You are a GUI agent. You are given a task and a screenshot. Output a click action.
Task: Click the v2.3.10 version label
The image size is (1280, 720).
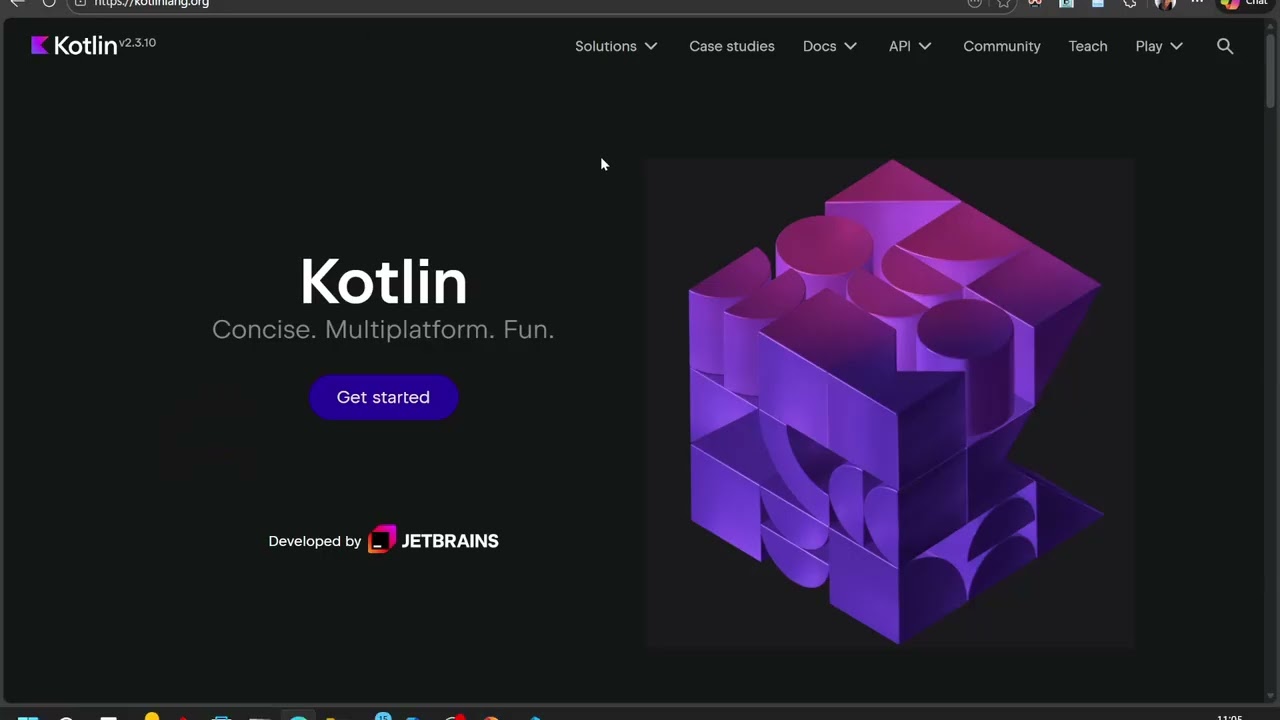138,43
